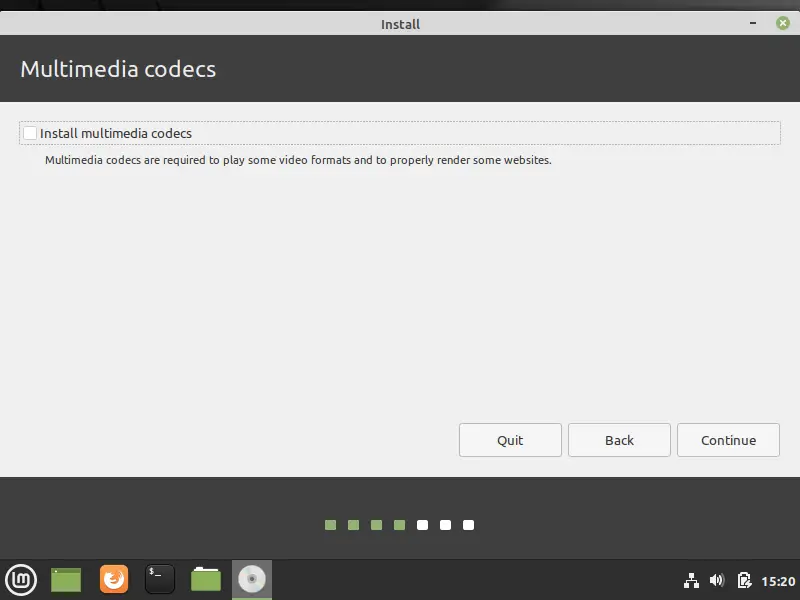Quit the installer
Screen dimensions: 800x600
(x=510, y=440)
